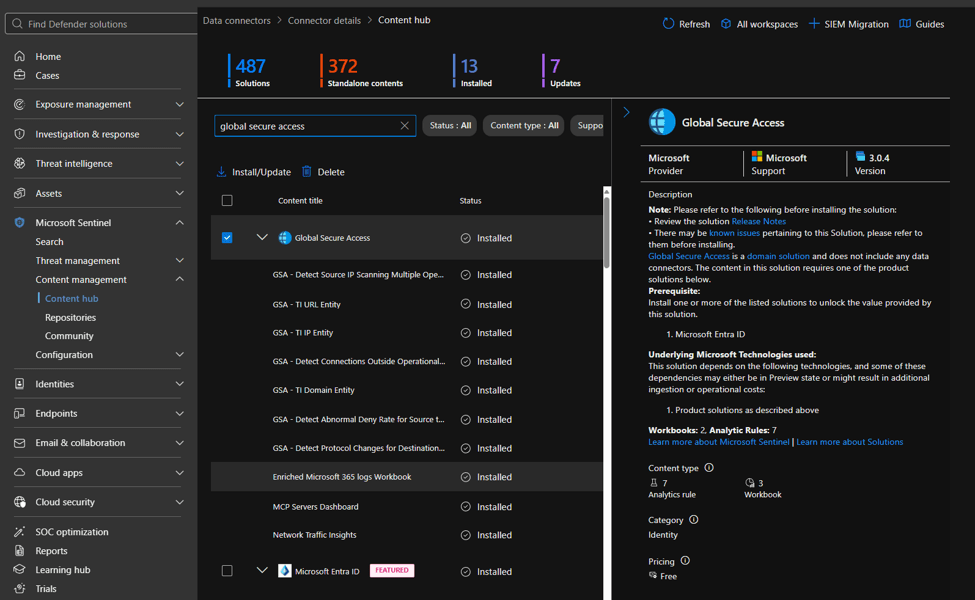Open the Content type : All filter
The image size is (975, 600).
[x=524, y=126]
